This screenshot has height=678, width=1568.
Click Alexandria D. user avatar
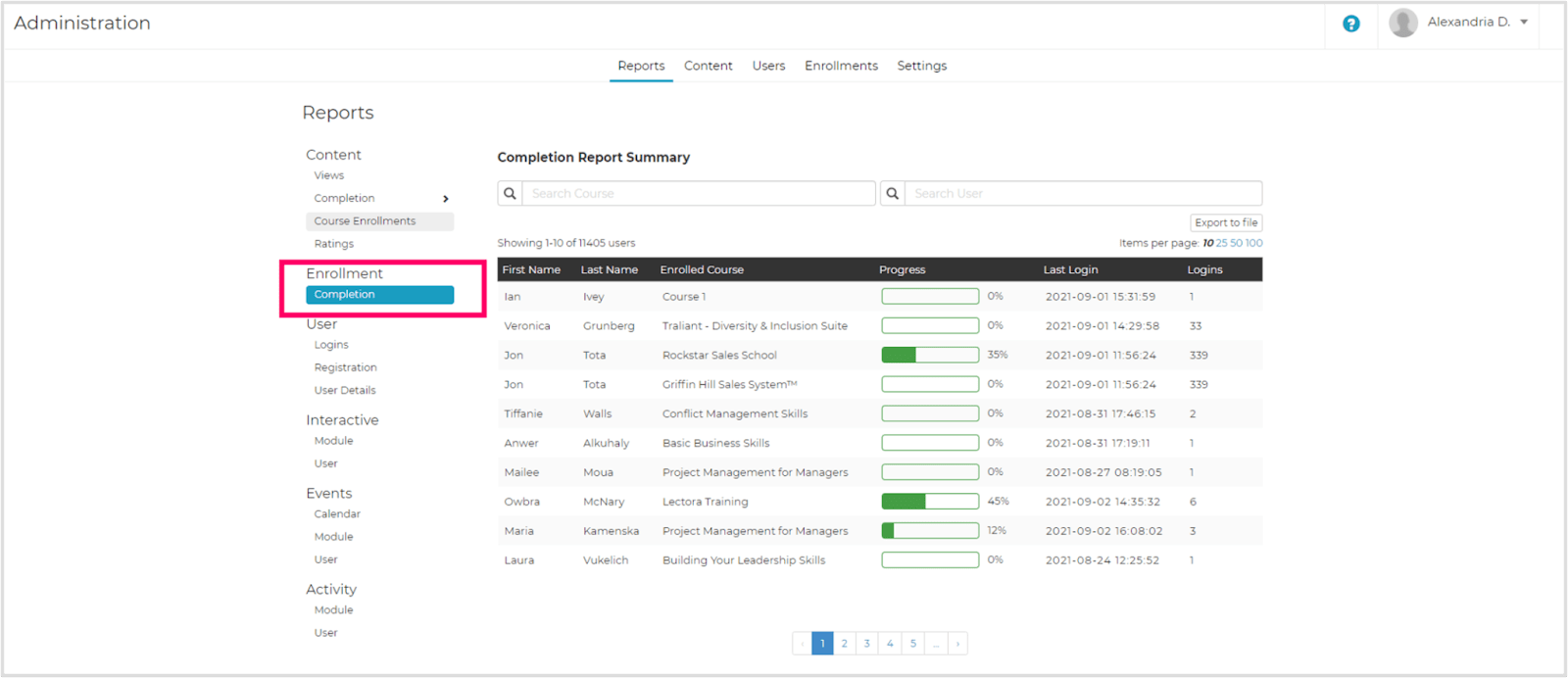[1403, 23]
